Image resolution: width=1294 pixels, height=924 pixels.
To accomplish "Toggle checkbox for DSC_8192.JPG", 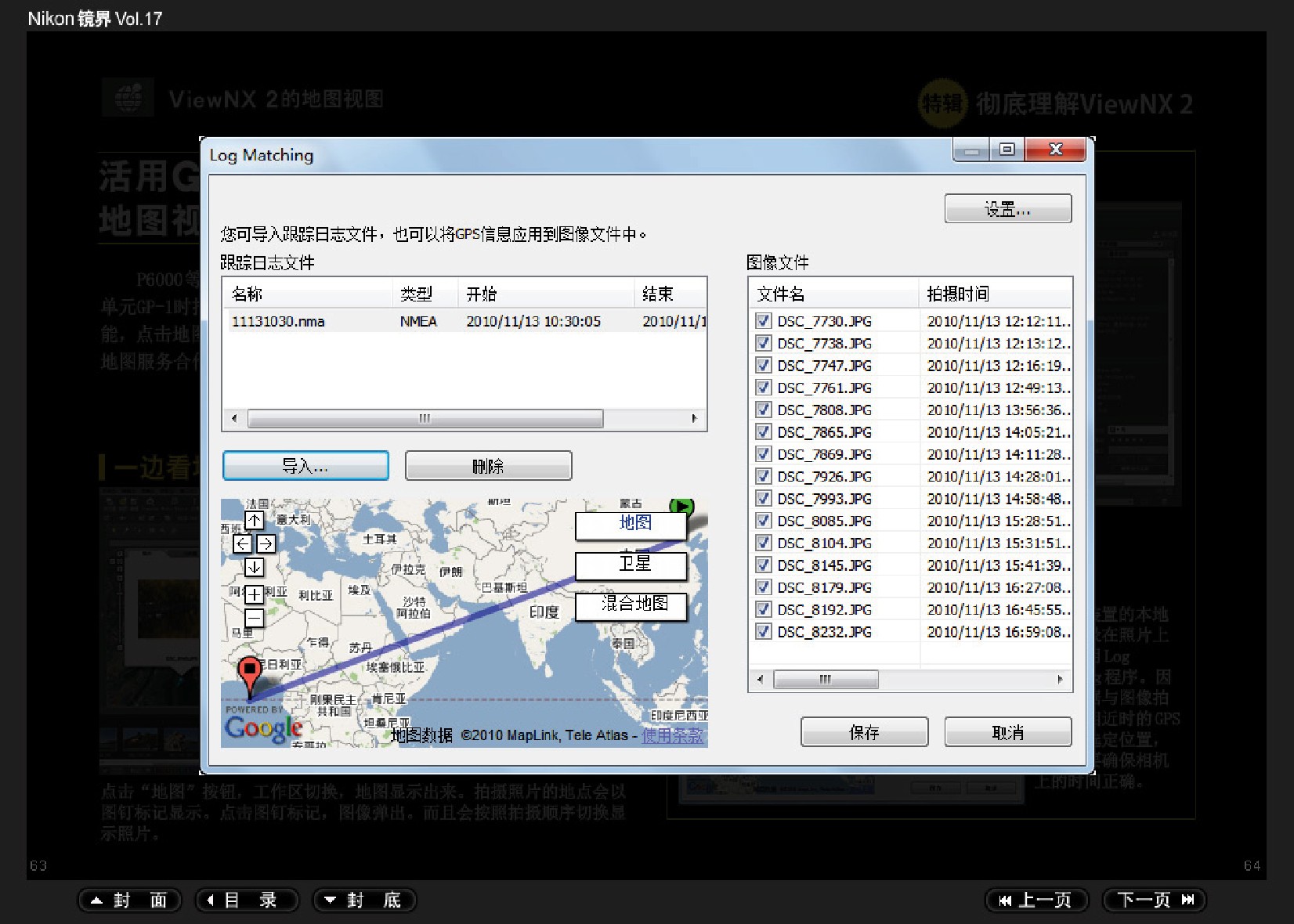I will [763, 609].
